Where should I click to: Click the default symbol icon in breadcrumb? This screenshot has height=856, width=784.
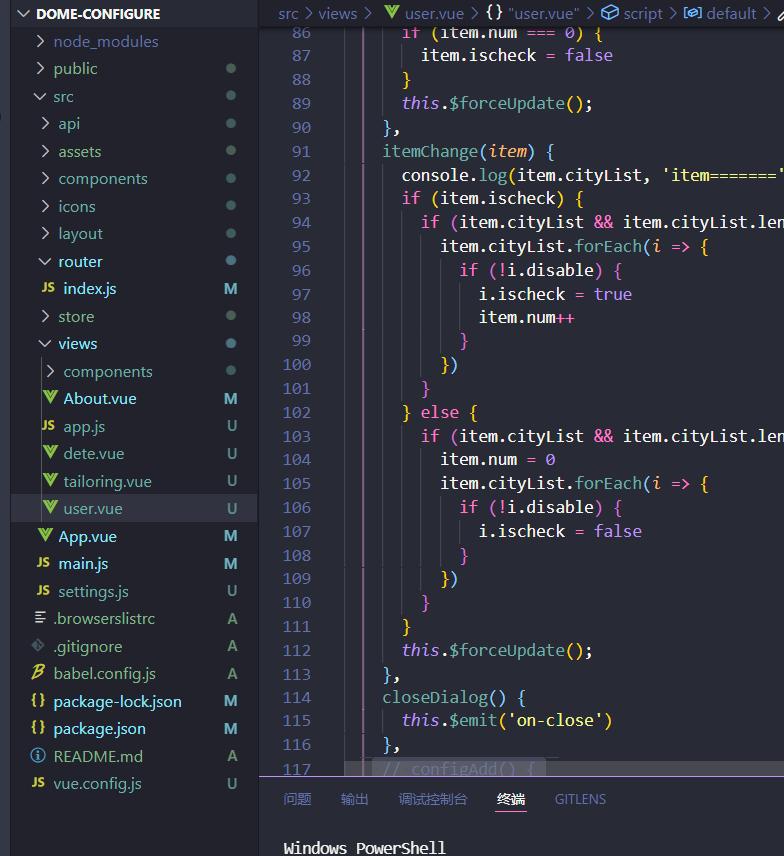tap(692, 13)
